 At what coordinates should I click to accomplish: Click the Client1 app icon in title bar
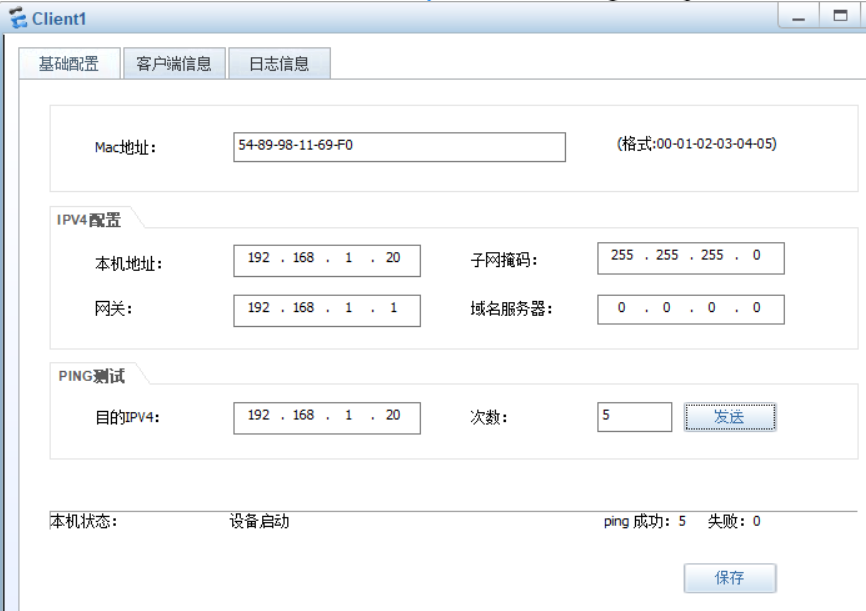pos(18,18)
